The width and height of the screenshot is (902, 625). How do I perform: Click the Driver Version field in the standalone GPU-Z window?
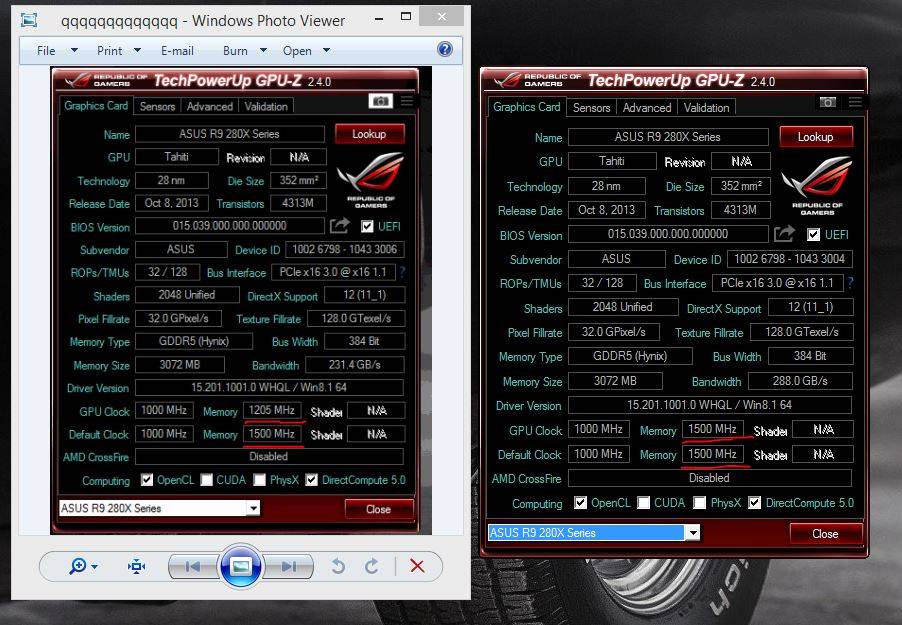tap(710, 405)
